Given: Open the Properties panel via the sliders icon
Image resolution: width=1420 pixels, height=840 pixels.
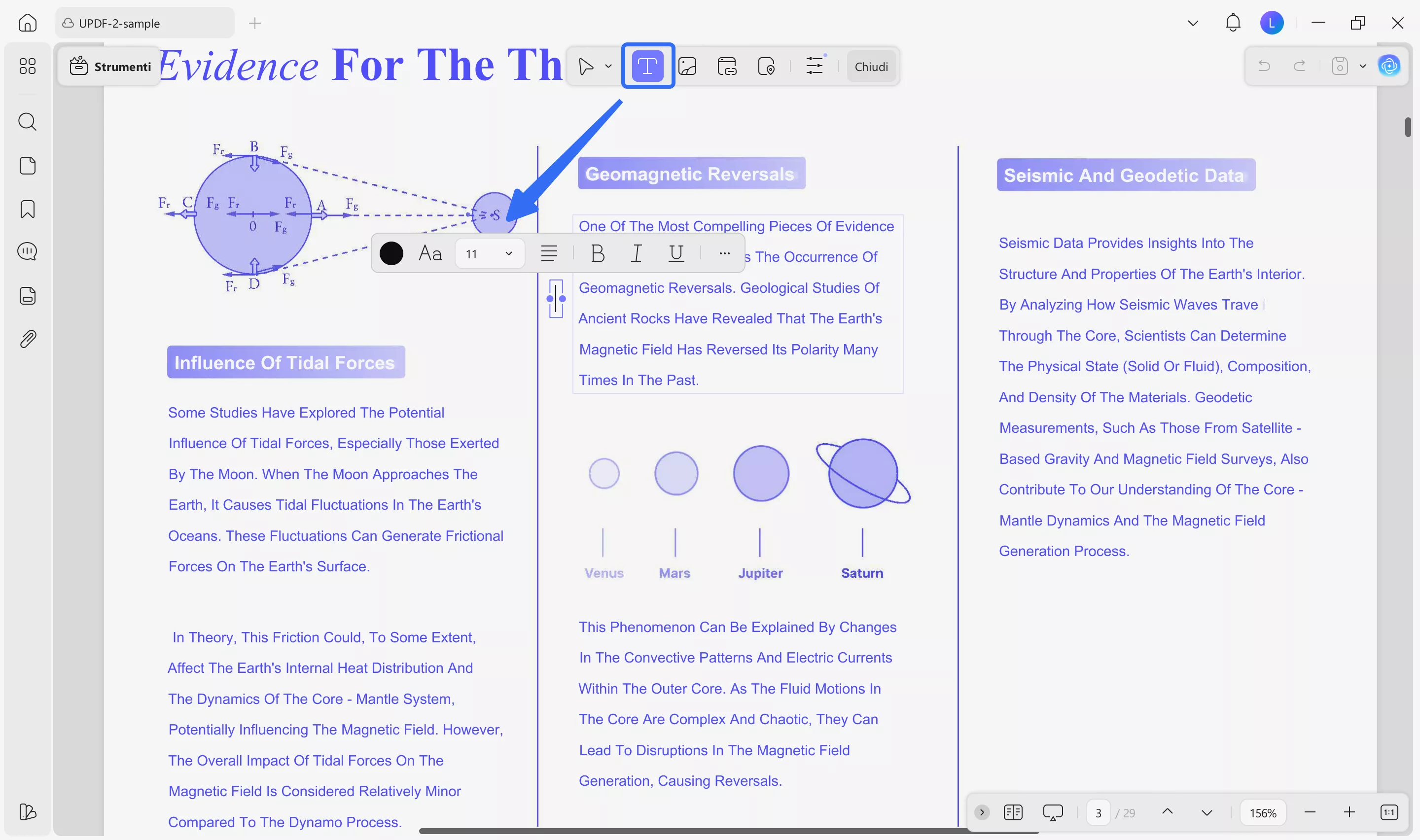Looking at the screenshot, I should click(815, 66).
